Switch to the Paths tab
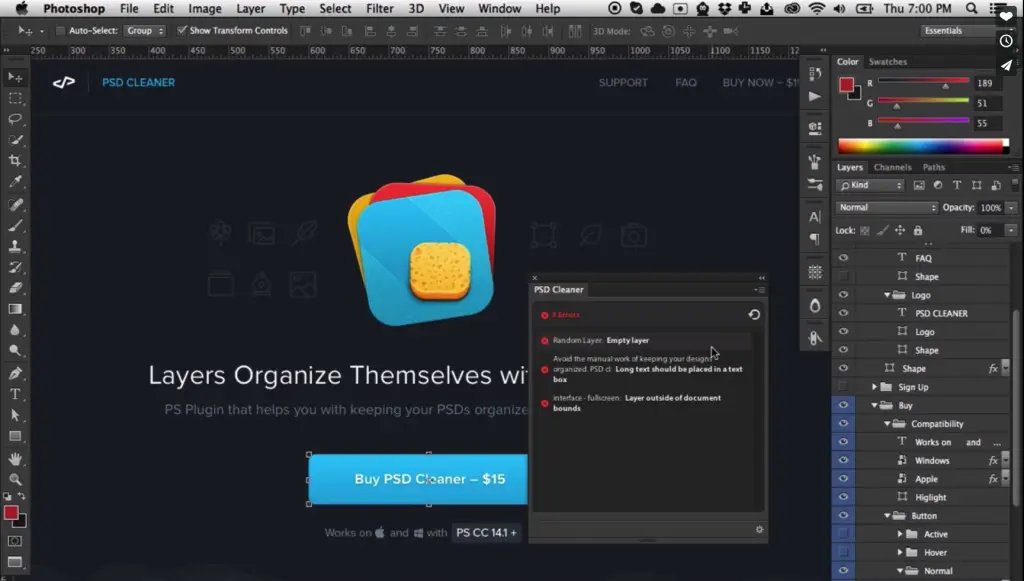Viewport: 1024px width, 581px height. pos(933,167)
